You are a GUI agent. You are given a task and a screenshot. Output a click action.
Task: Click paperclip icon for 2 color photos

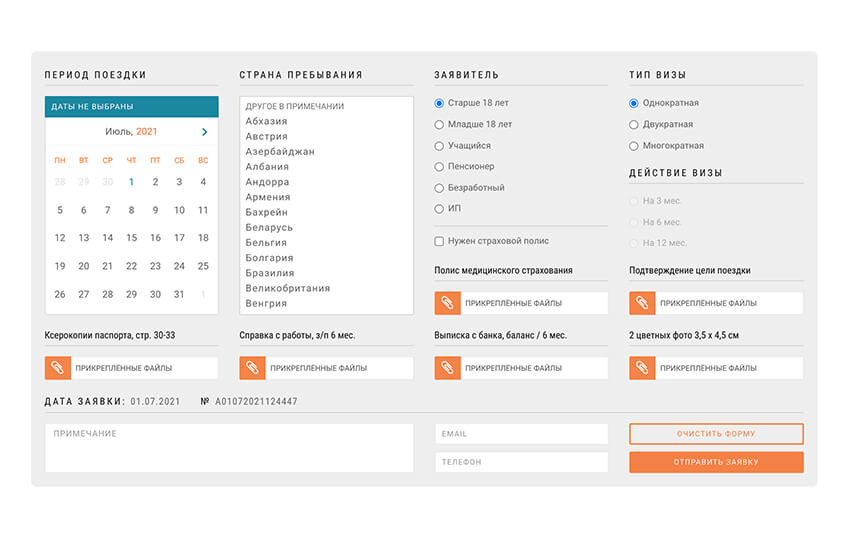[642, 368]
